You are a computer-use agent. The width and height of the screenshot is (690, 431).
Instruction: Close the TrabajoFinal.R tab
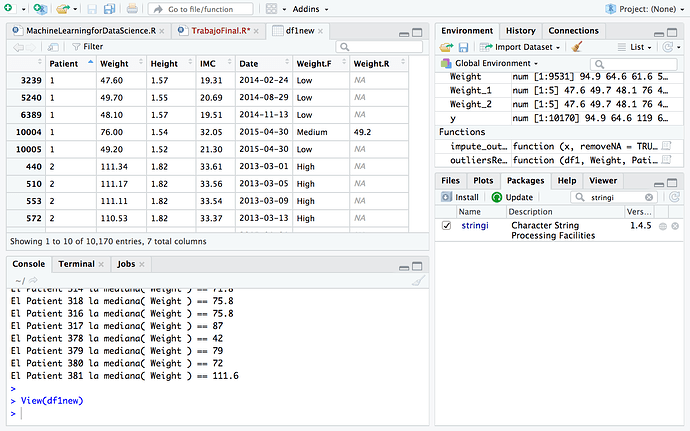tap(256, 31)
